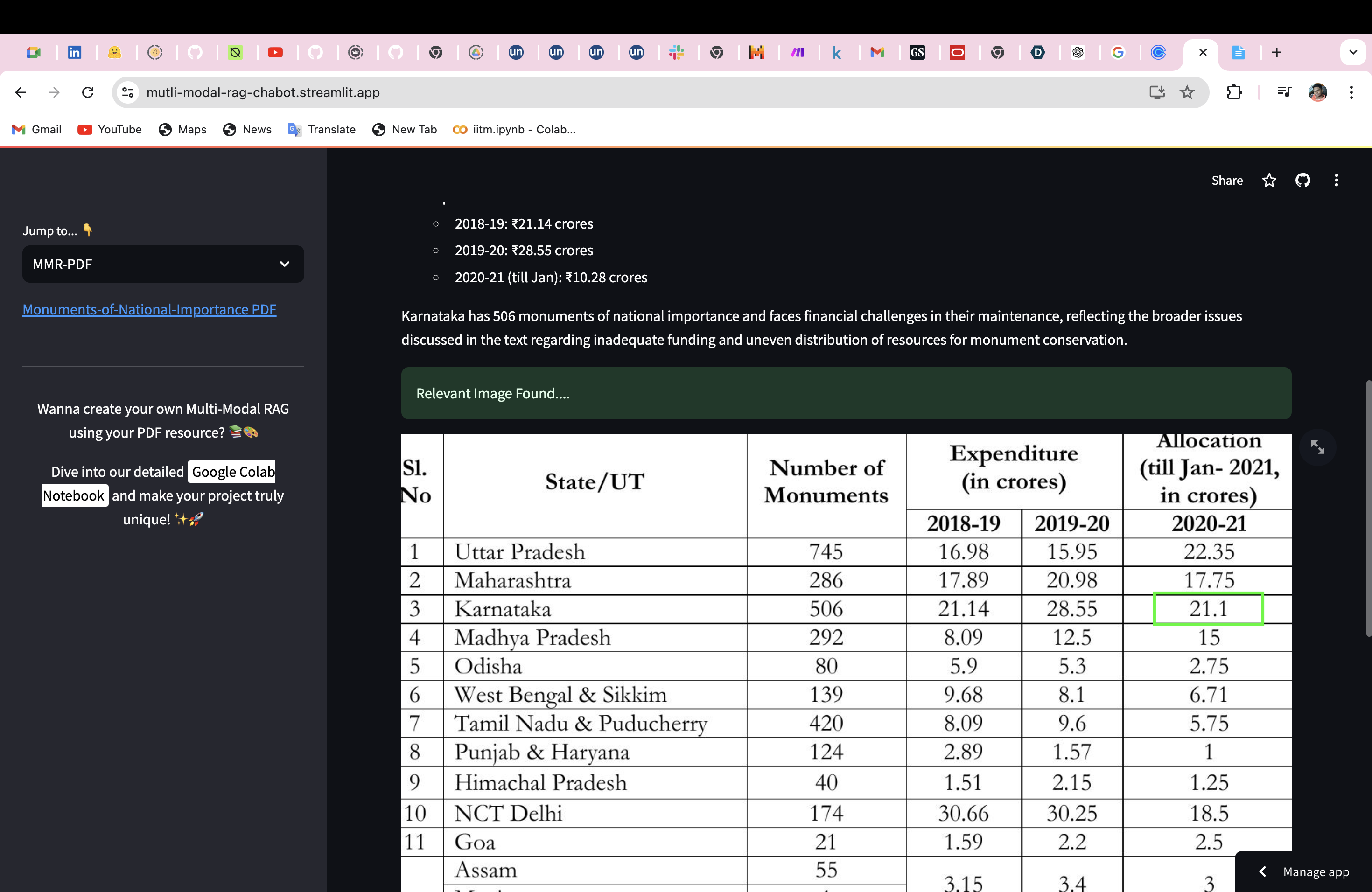Image resolution: width=1372 pixels, height=892 pixels.
Task: Open Monuments-of-National-Importance PDF link
Action: pyautogui.click(x=149, y=309)
